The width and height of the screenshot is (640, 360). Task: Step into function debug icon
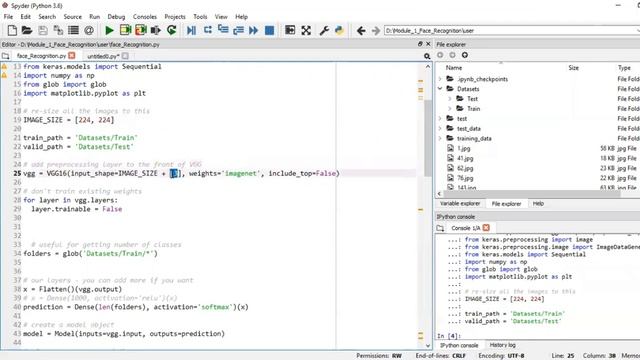[x=223, y=30]
